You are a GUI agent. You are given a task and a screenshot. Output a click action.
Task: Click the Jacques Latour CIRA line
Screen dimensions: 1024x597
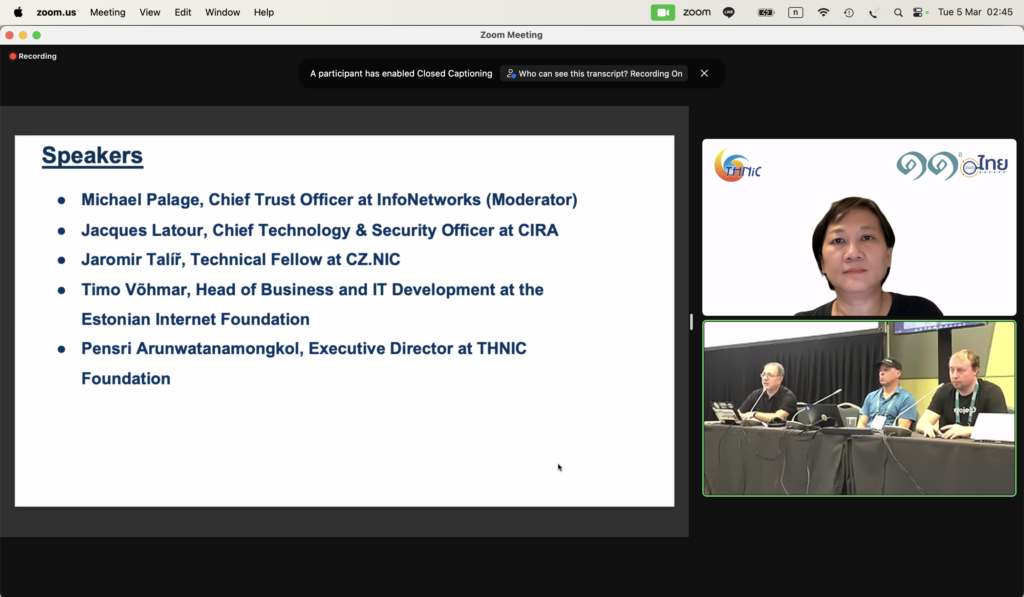319,231
